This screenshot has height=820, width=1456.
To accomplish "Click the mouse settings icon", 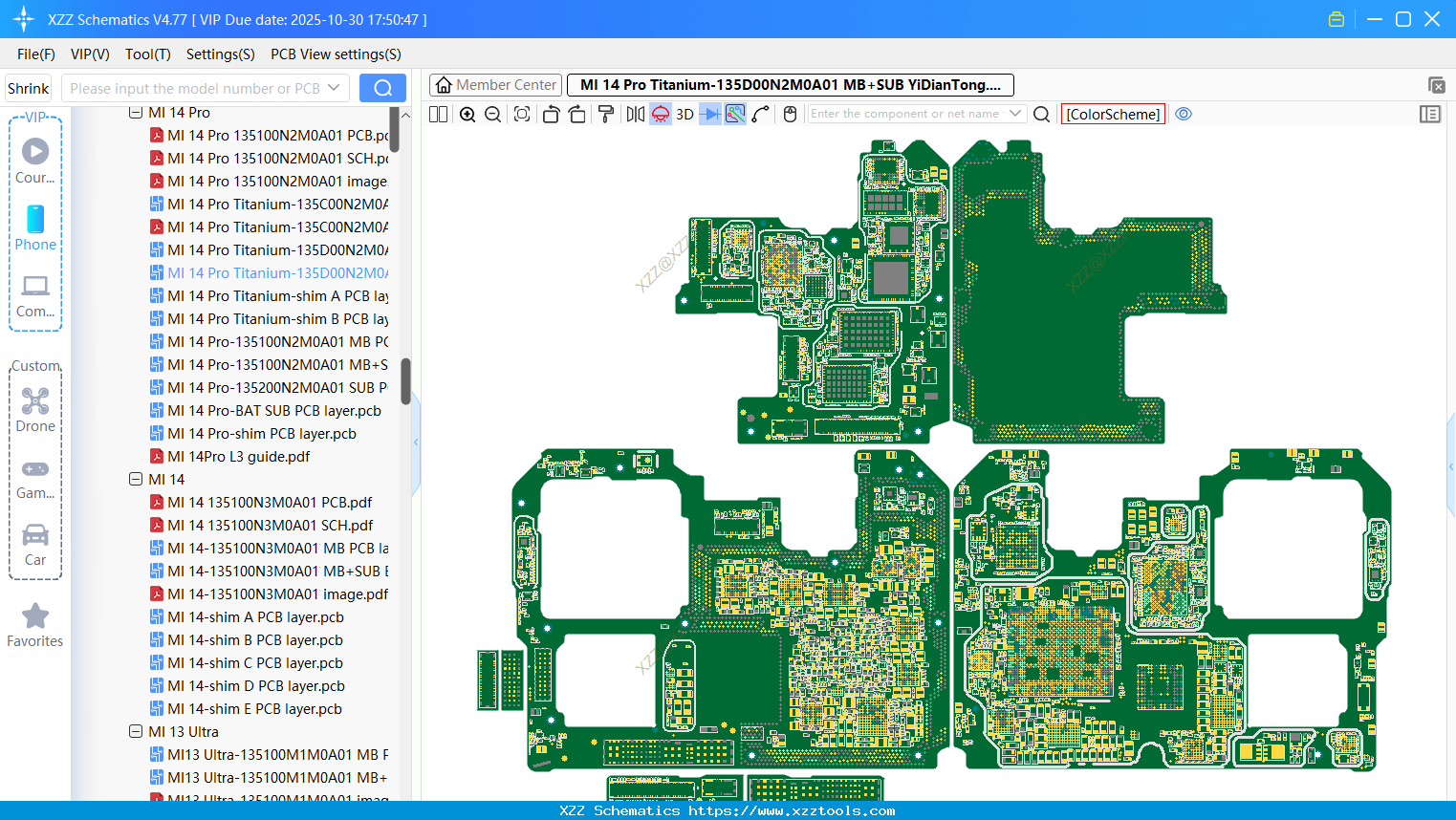I will click(x=790, y=115).
